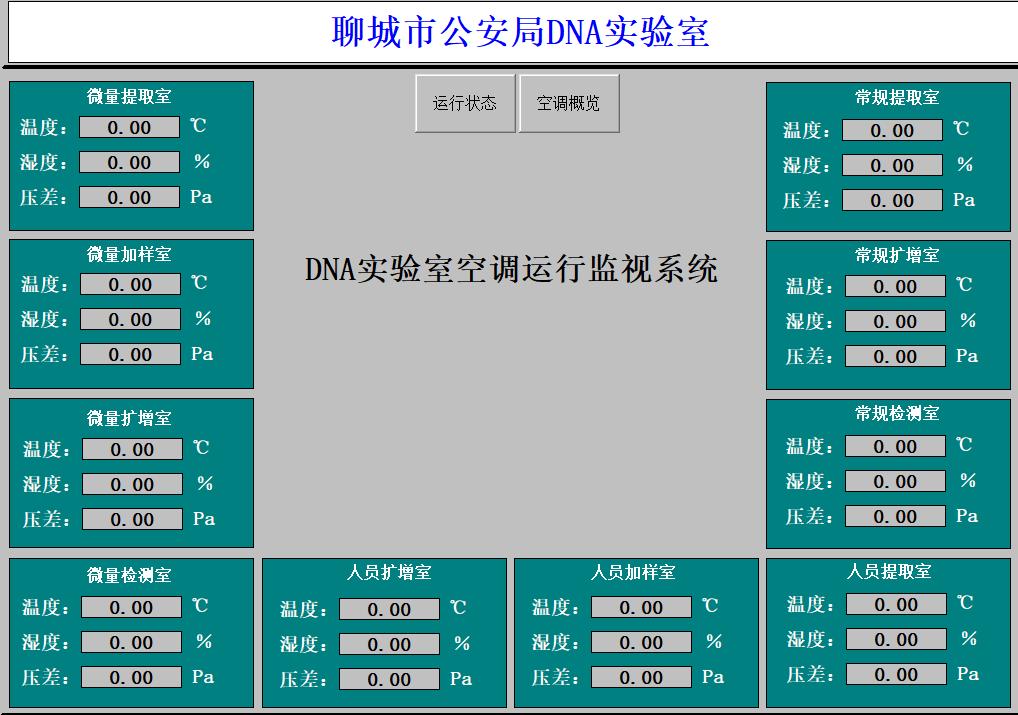
Task: Click the 常规检测室 panel title
Action: [x=897, y=413]
